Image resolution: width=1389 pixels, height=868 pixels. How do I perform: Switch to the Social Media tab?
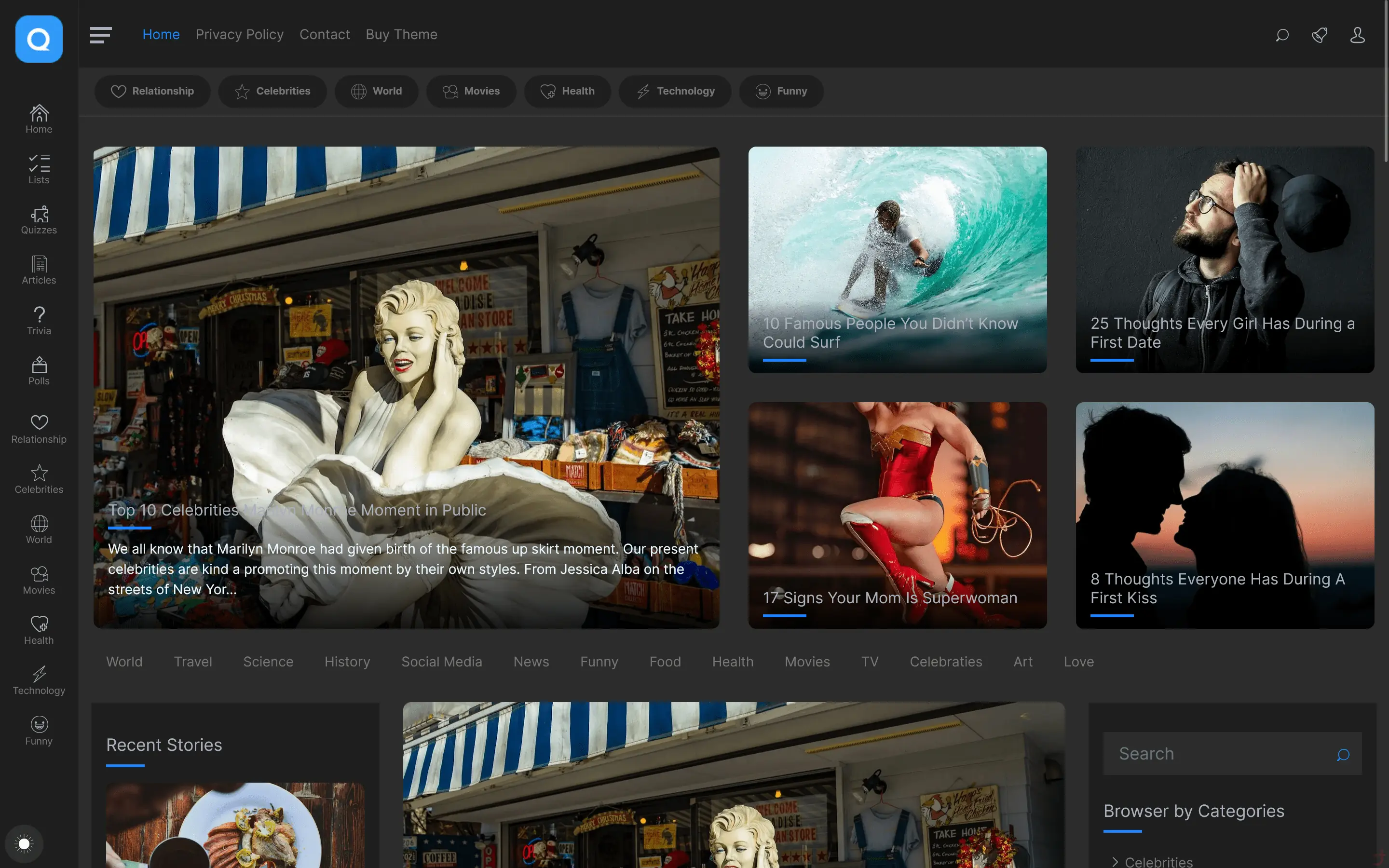click(441, 661)
